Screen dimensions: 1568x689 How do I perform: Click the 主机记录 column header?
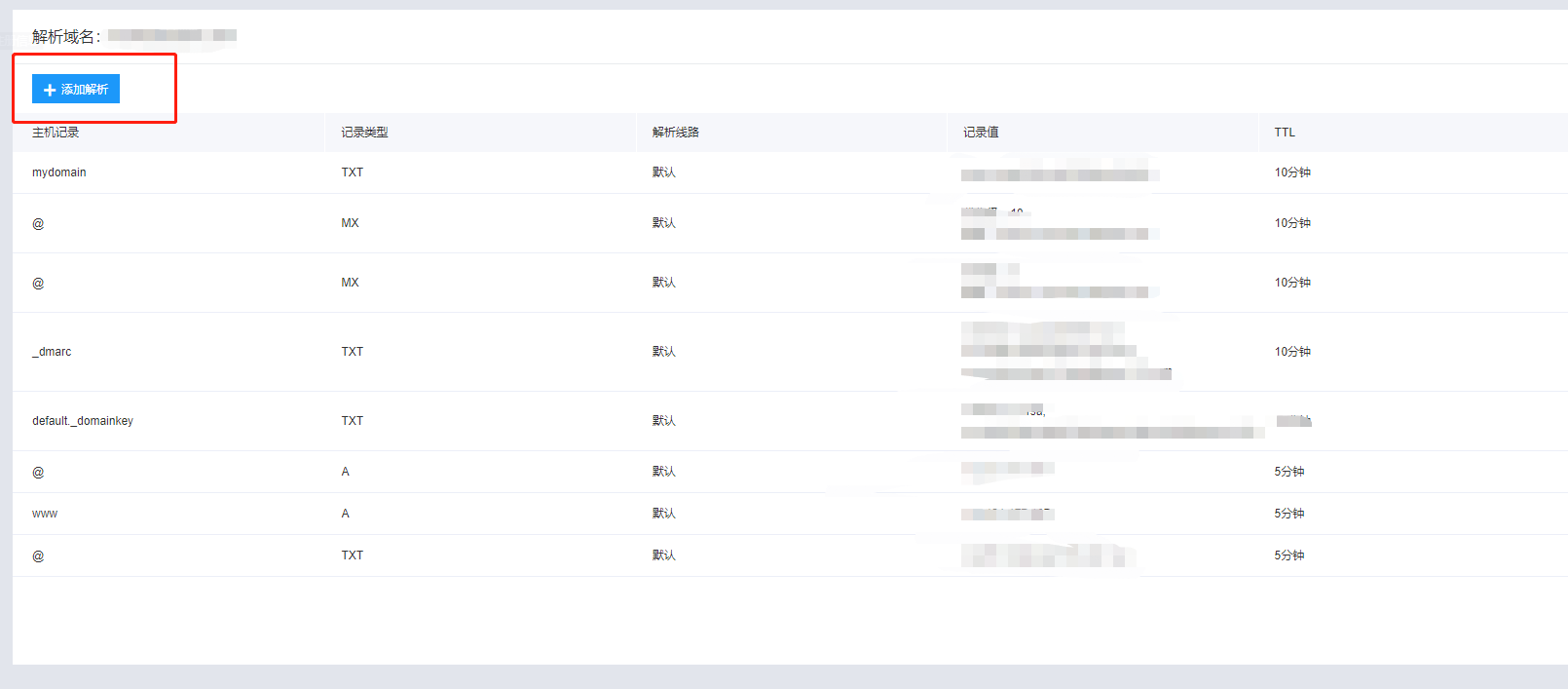pos(56,133)
